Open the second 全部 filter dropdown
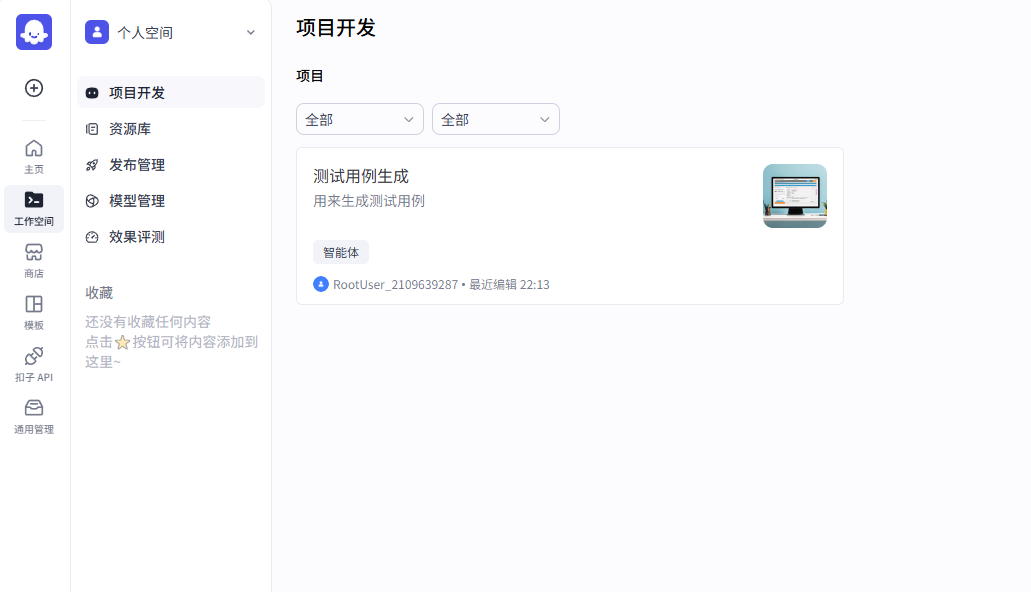1031x592 pixels. pyautogui.click(x=496, y=119)
